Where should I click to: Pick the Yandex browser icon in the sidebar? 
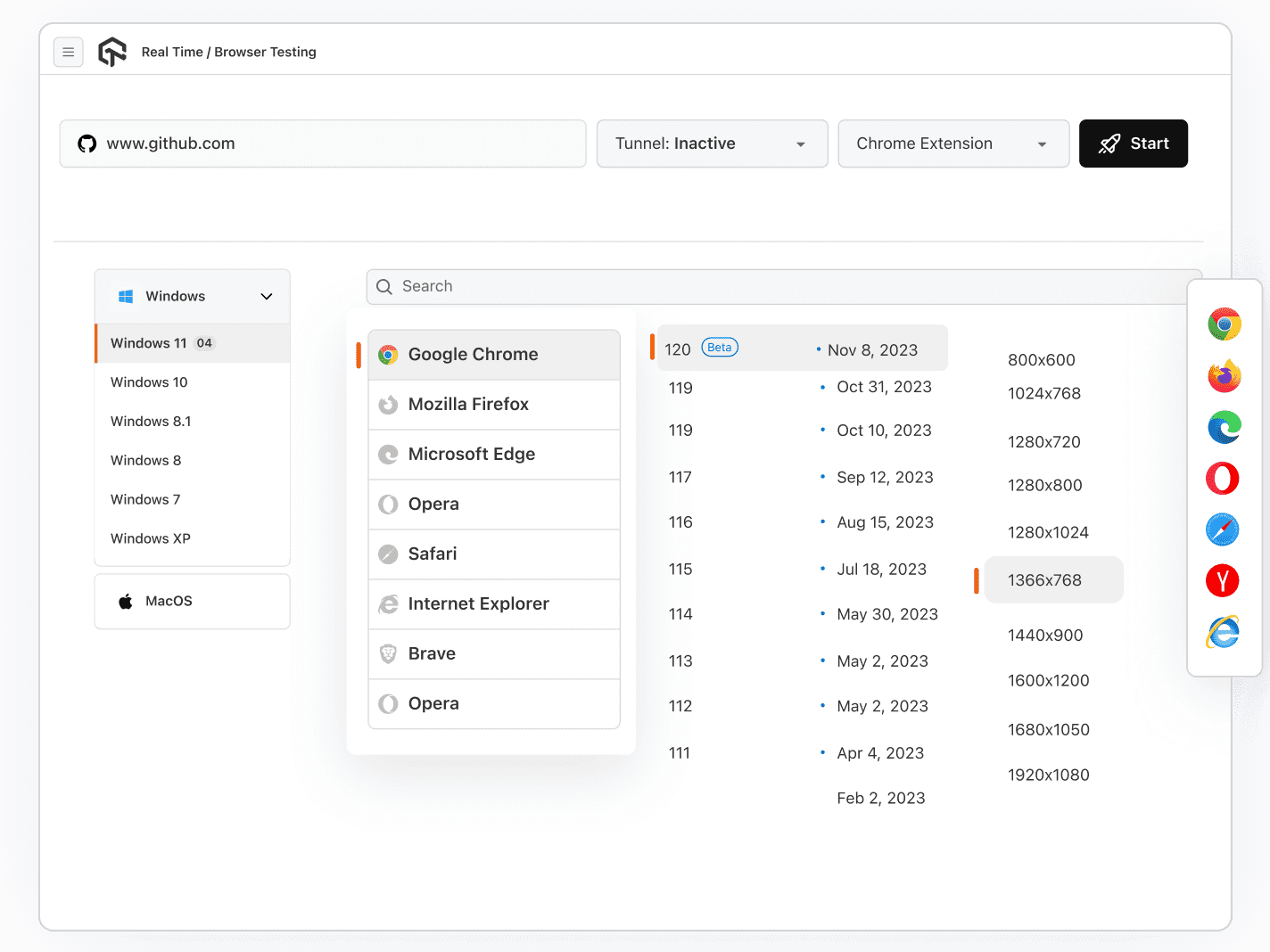1222,580
